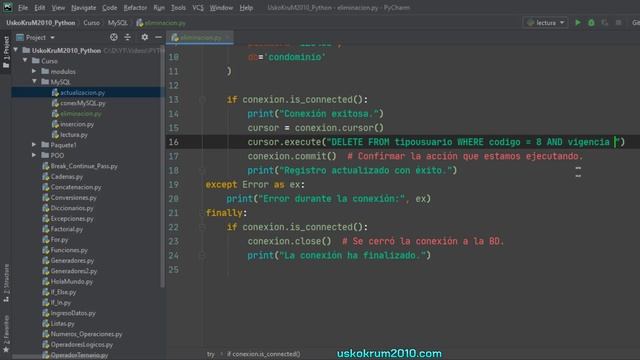
Task: Open Project panel settings gear
Action: [144, 38]
